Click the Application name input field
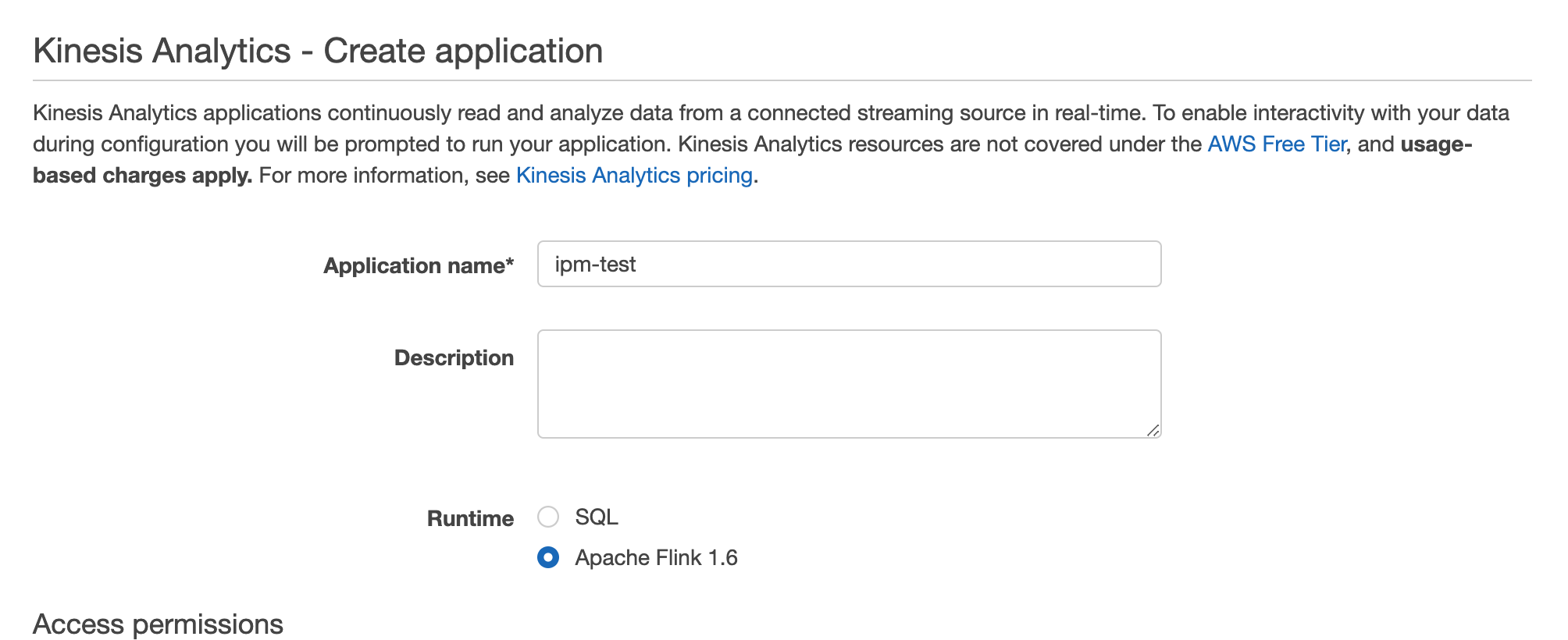The height and width of the screenshot is (640, 1568). (848, 265)
